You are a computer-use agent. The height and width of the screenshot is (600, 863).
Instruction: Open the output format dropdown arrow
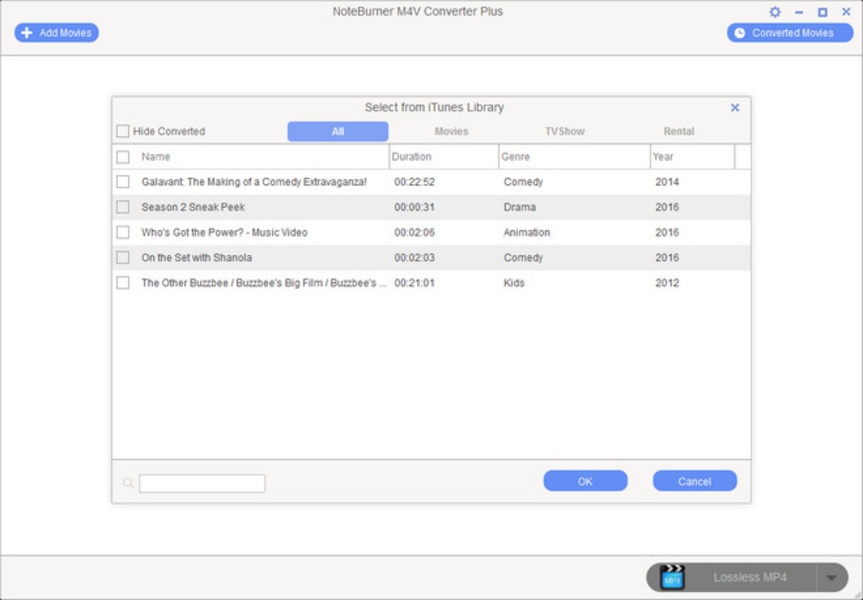click(x=832, y=577)
